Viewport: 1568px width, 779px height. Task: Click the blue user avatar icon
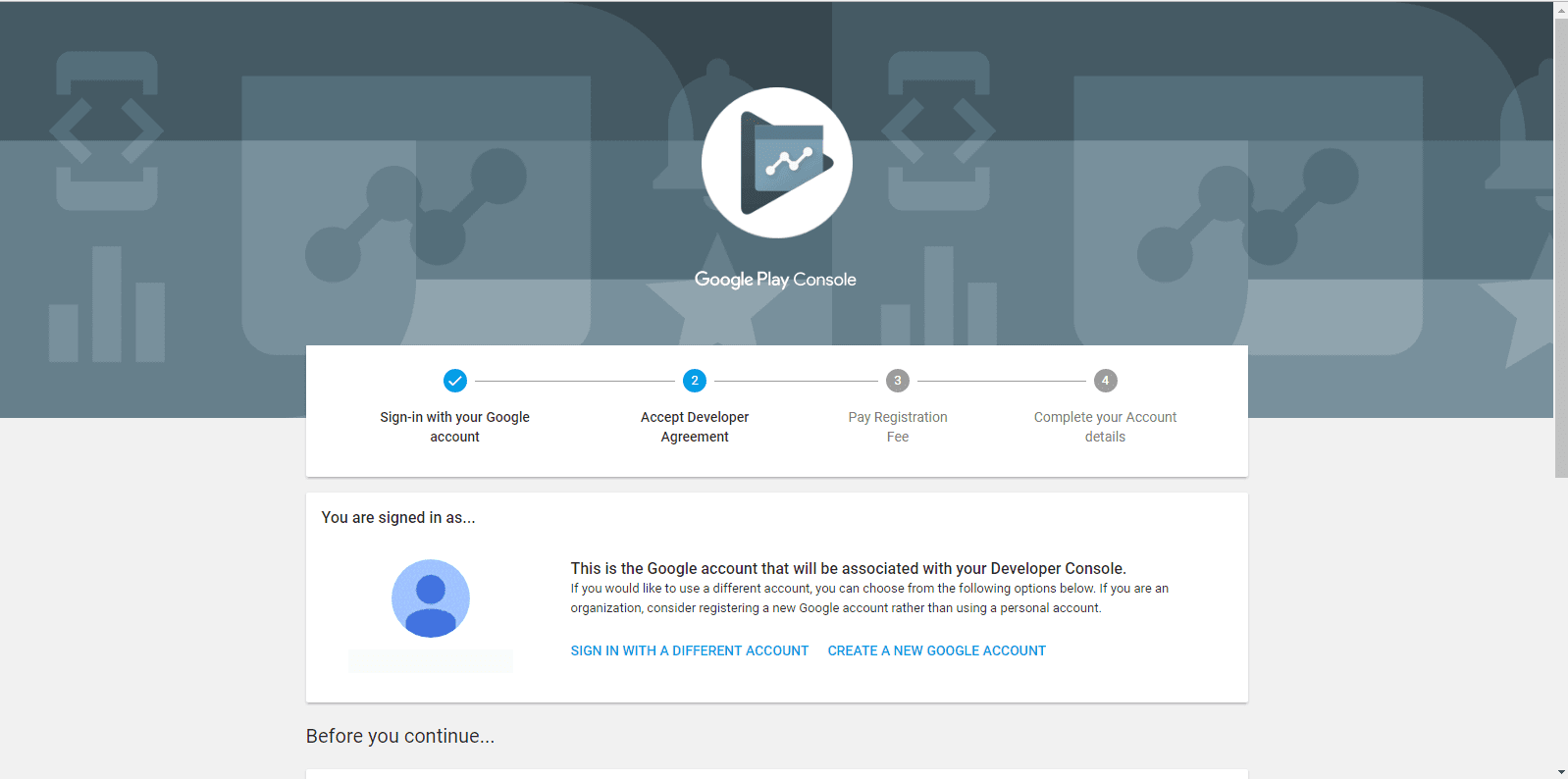point(431,598)
